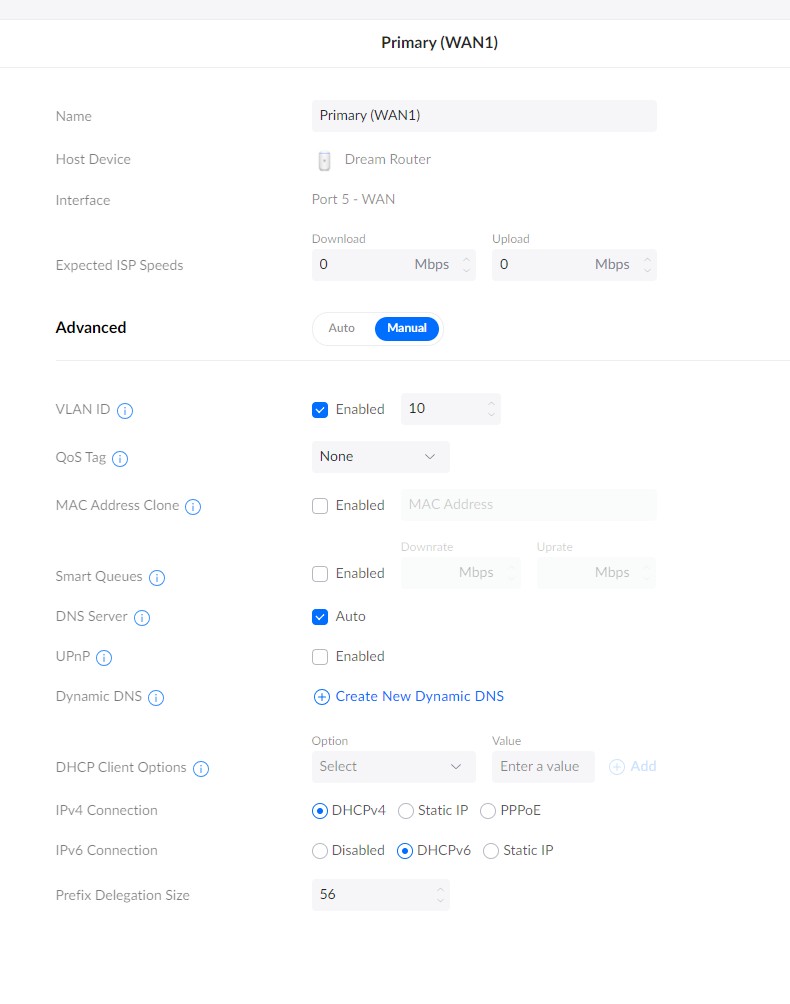This screenshot has height=1004, width=790.
Task: Click the Dream Router device icon
Action: 325,160
